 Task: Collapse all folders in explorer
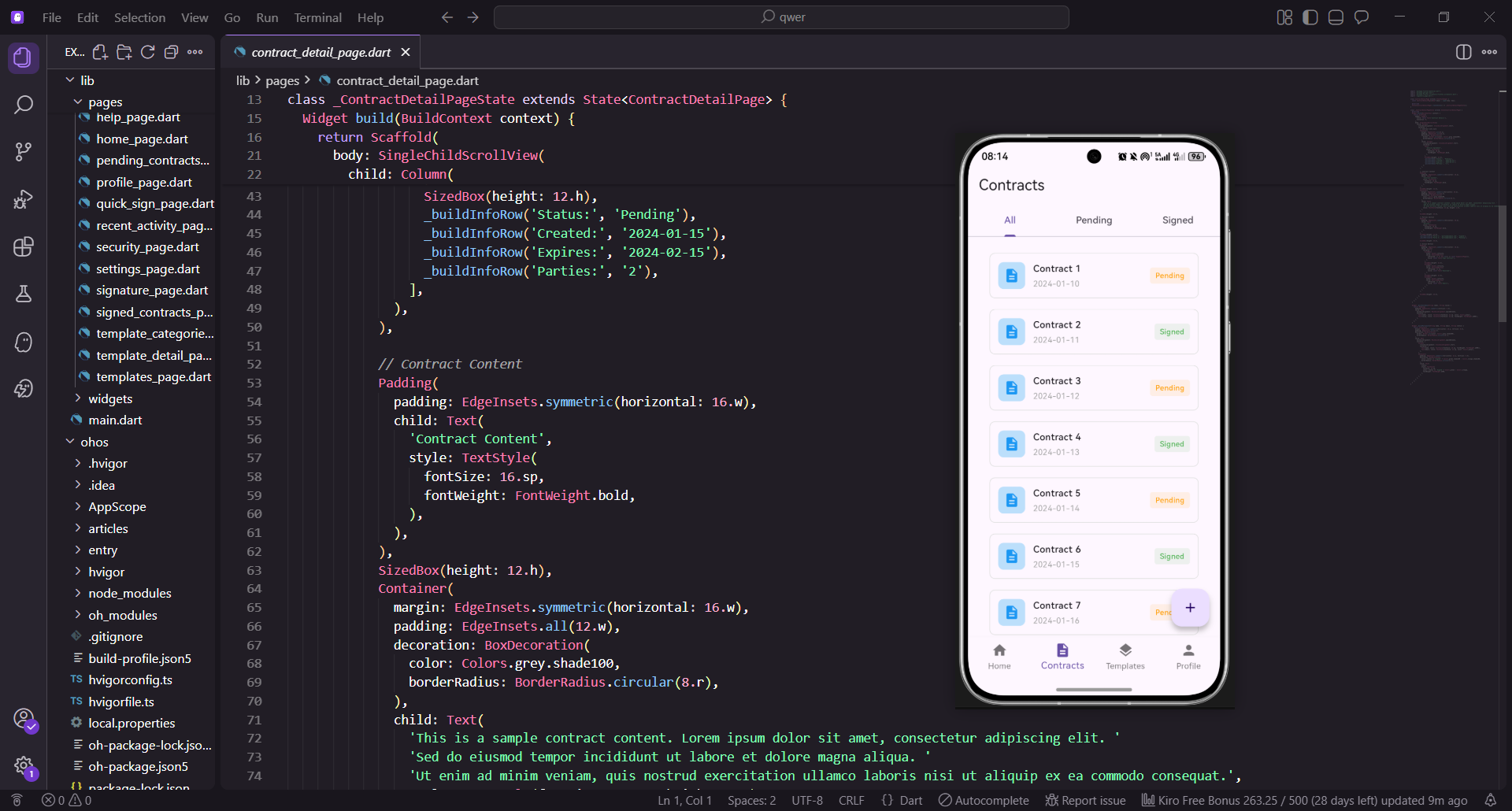coord(171,52)
